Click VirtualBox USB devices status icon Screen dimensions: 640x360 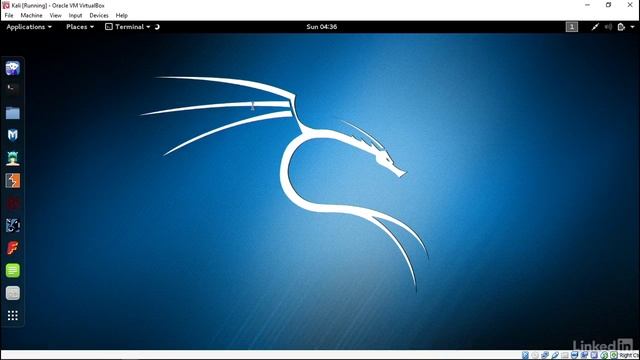pyautogui.click(x=555, y=356)
